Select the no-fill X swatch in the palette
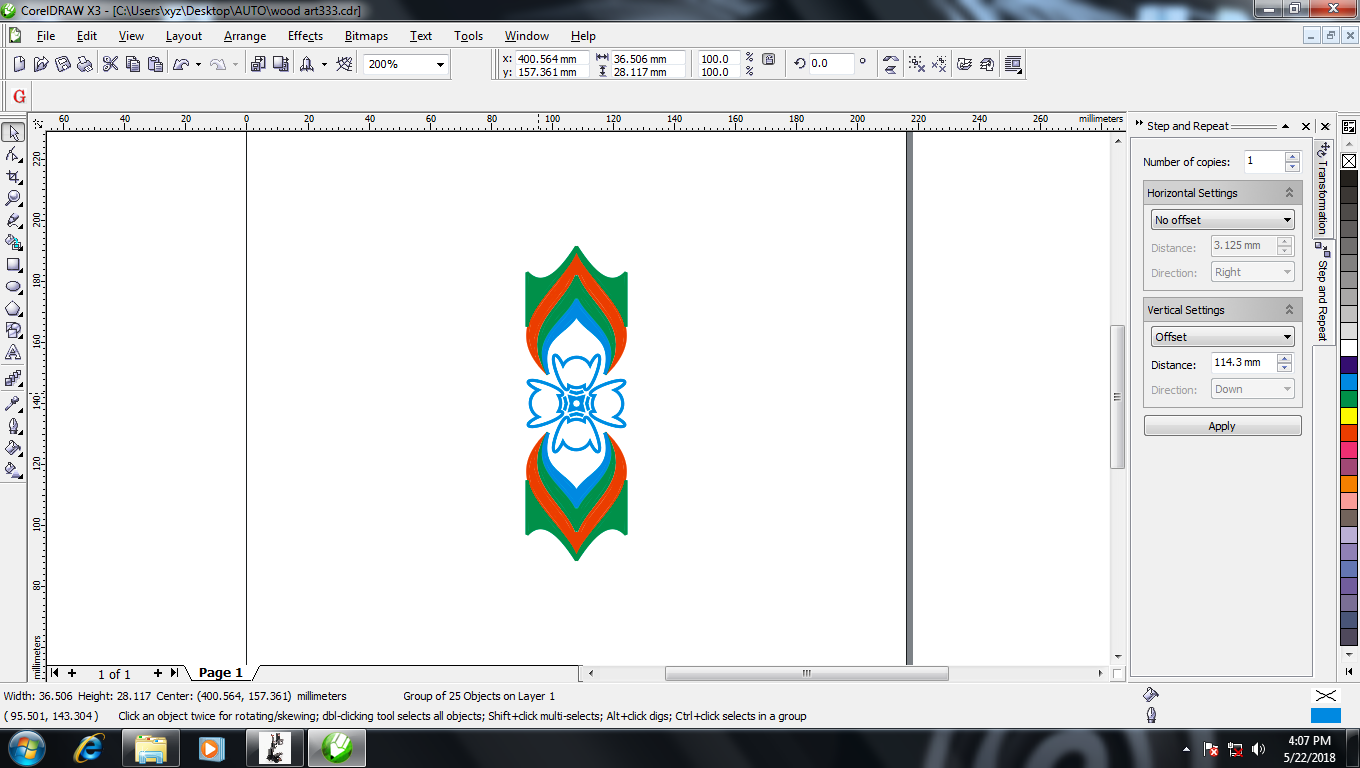 pos(1349,160)
